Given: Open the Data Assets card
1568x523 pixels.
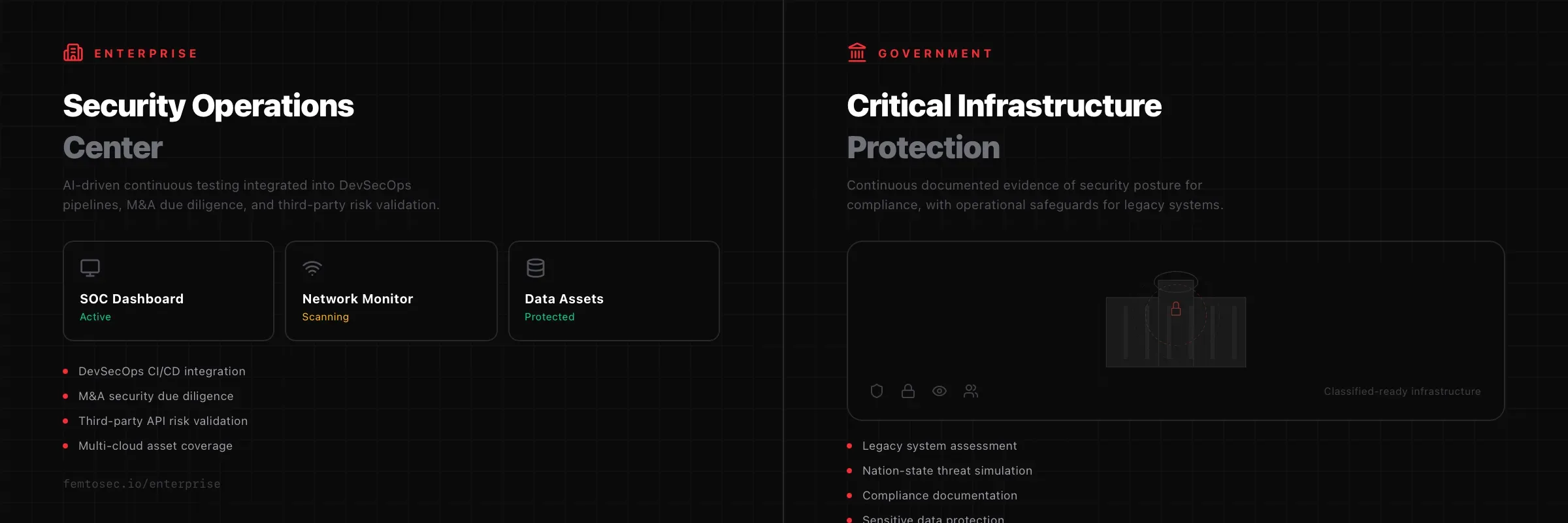Looking at the screenshot, I should [614, 291].
